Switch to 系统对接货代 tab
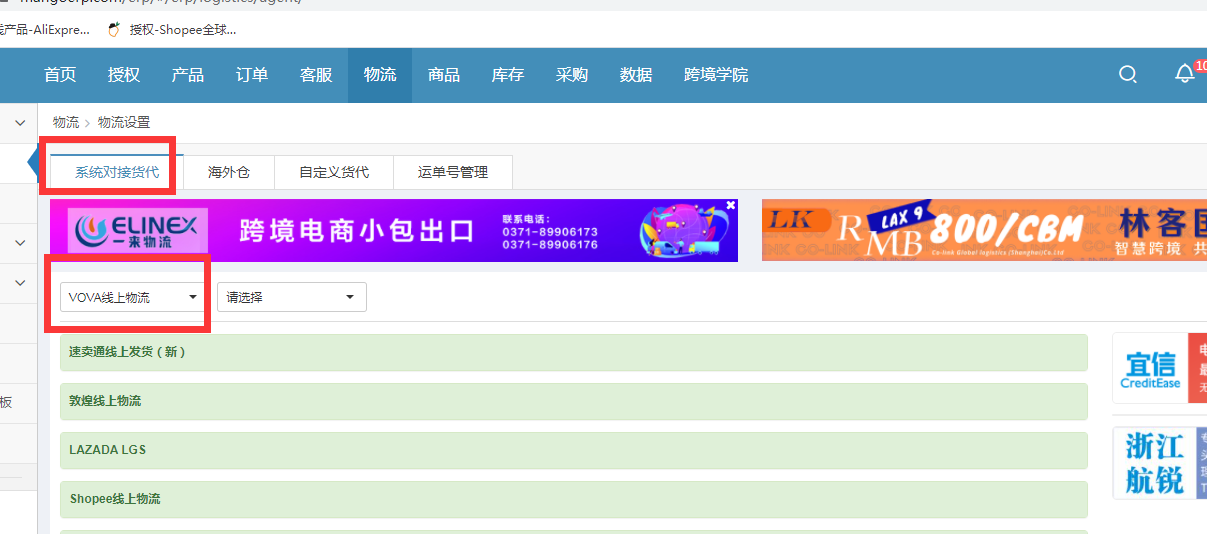 117,172
